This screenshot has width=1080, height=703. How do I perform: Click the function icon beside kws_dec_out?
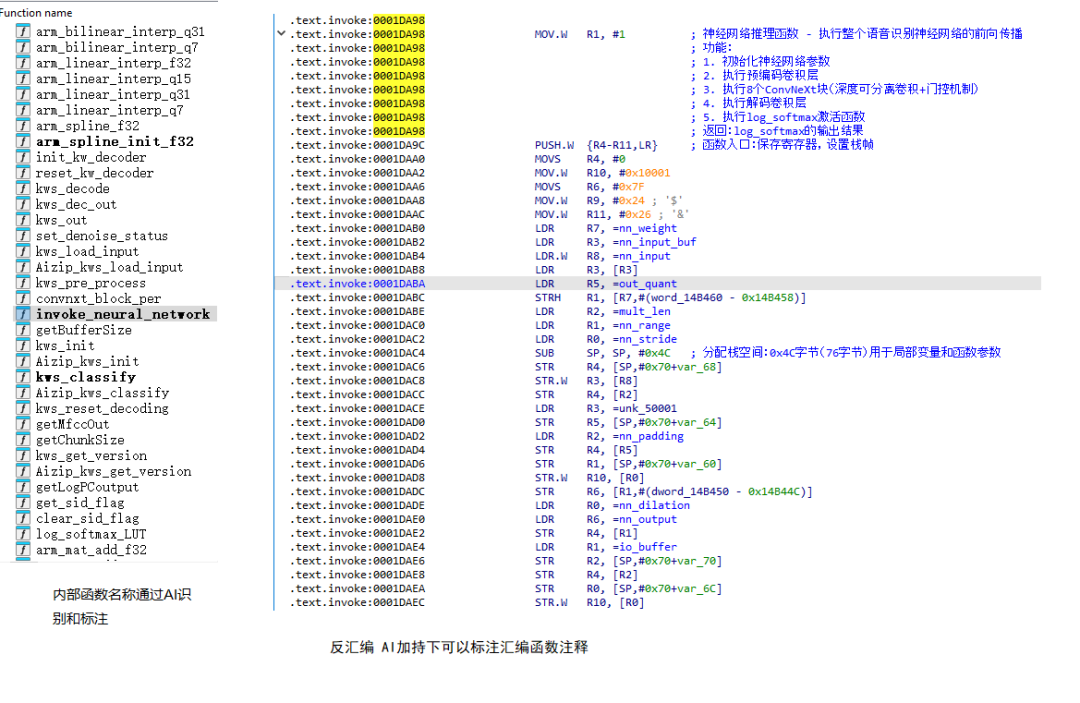click(x=23, y=204)
